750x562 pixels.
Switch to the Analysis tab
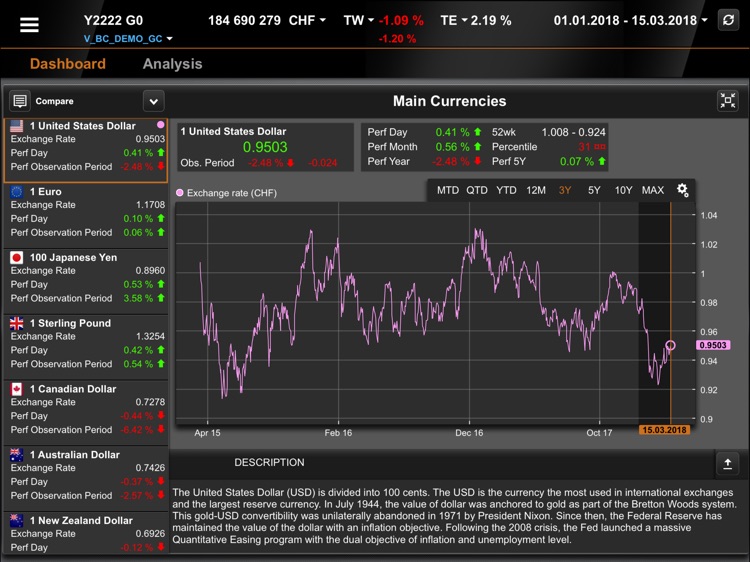[x=172, y=64]
